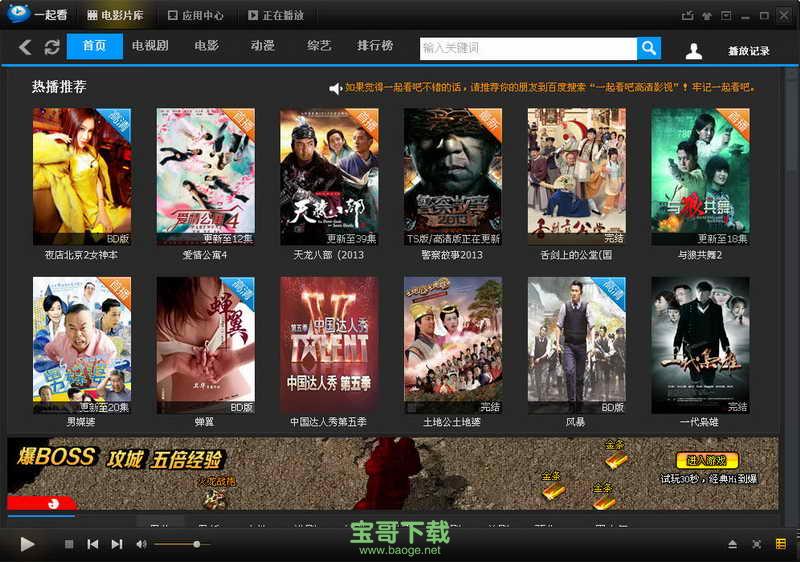Stop playback with the stop button
This screenshot has width=800, height=562.
click(x=69, y=544)
